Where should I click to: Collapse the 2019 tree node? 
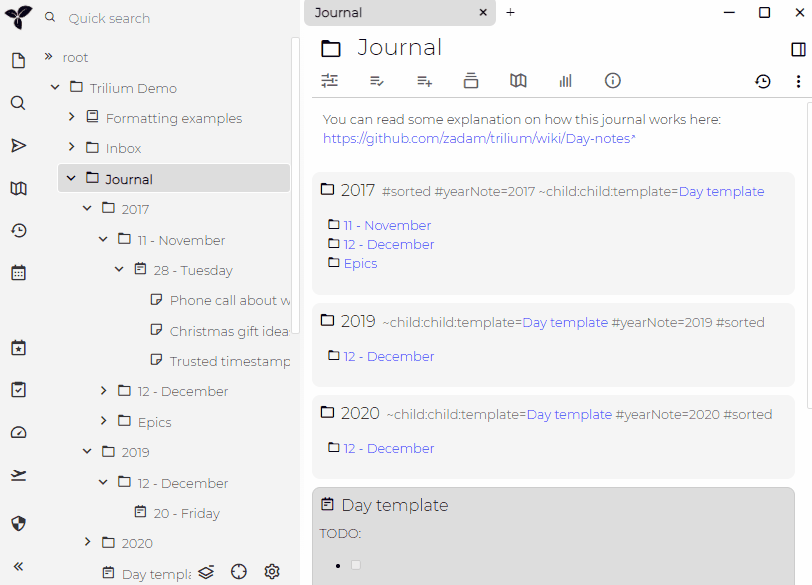coord(87,451)
